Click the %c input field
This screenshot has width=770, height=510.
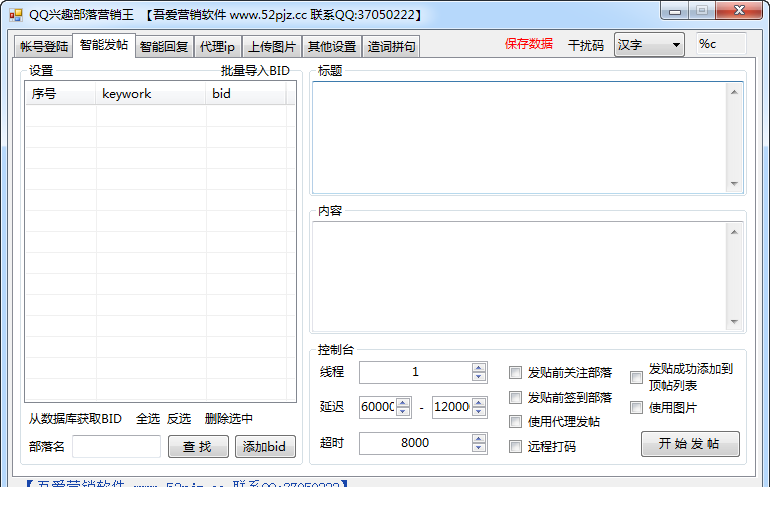point(721,44)
